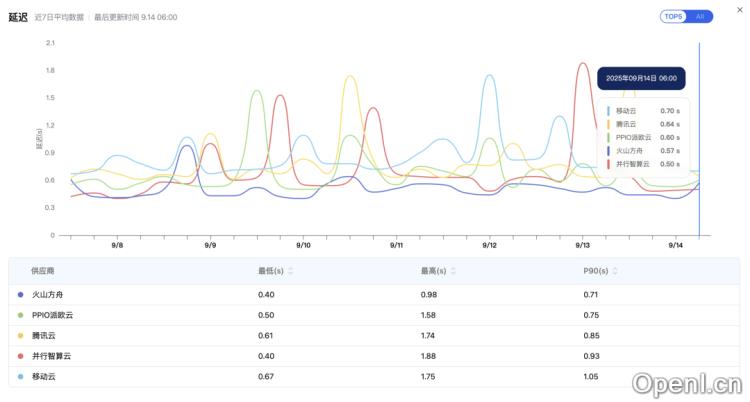Click 移动云 0.70 s in chart tooltip

click(643, 111)
